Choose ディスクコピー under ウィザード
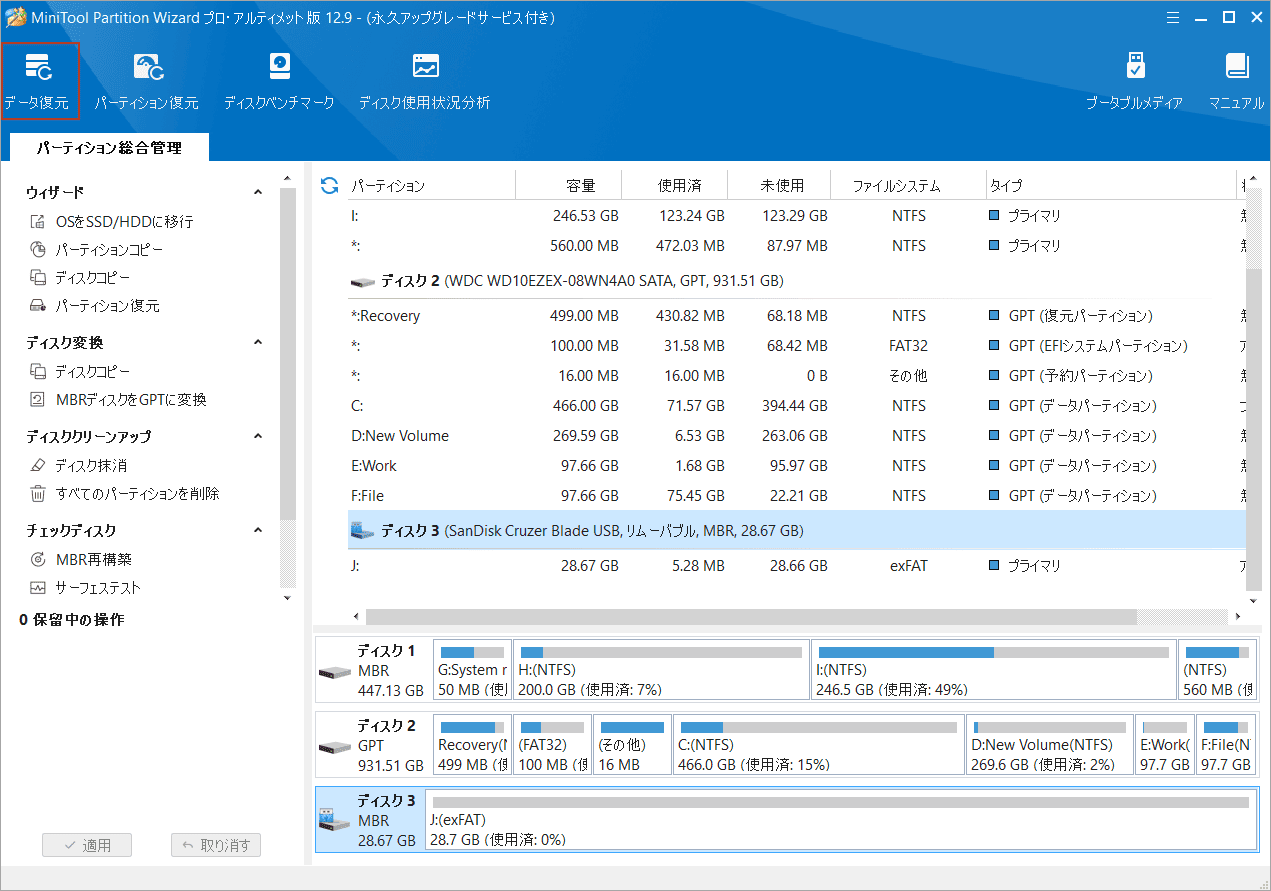Viewport: 1271px width, 891px height. (80, 278)
